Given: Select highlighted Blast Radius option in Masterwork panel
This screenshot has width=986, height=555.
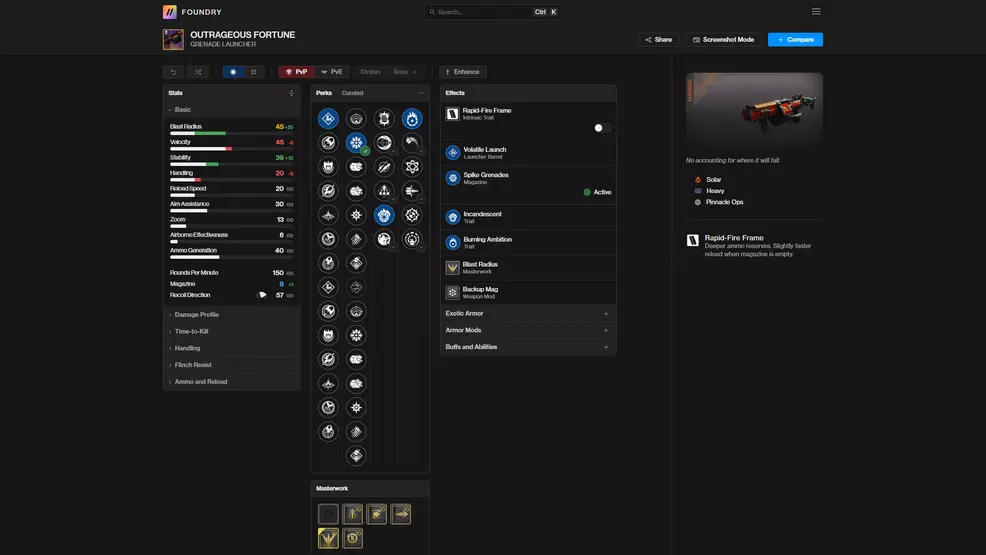Looking at the screenshot, I should click(x=328, y=538).
